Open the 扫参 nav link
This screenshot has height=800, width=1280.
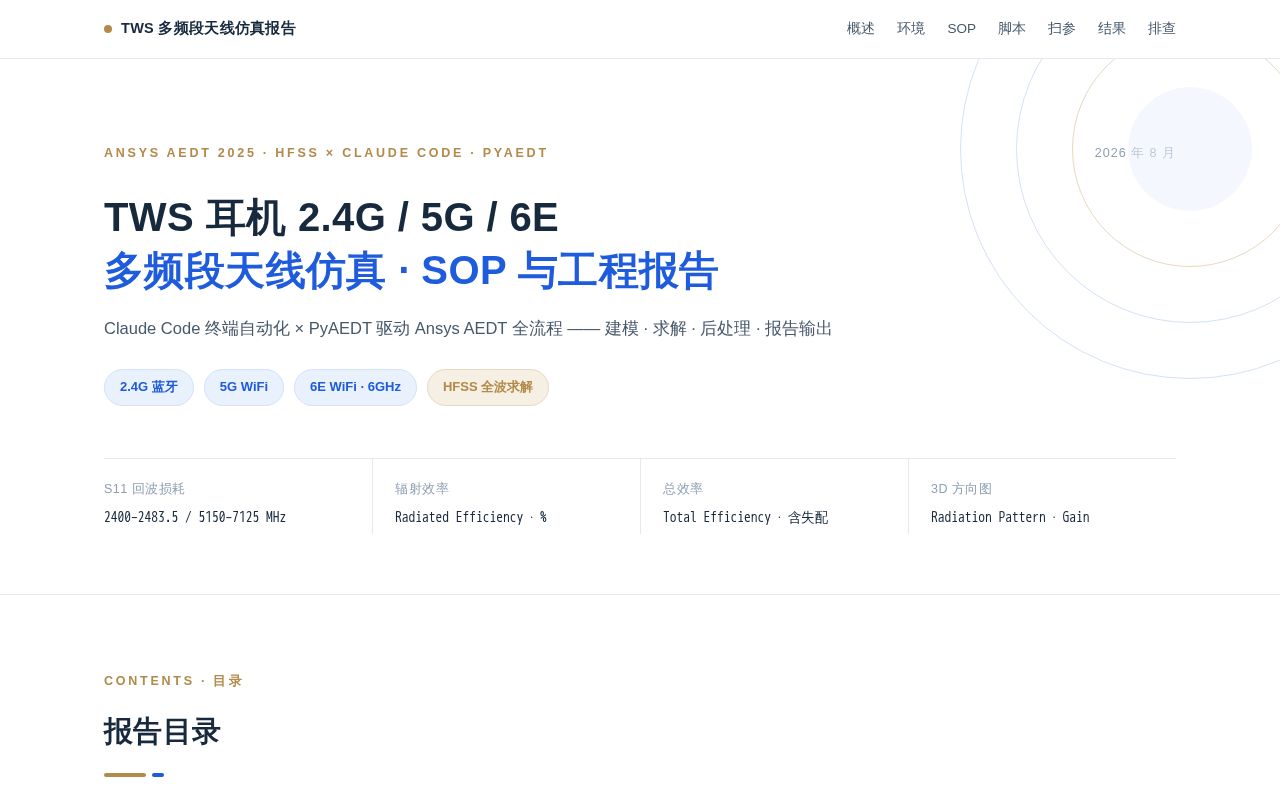pos(1061,29)
